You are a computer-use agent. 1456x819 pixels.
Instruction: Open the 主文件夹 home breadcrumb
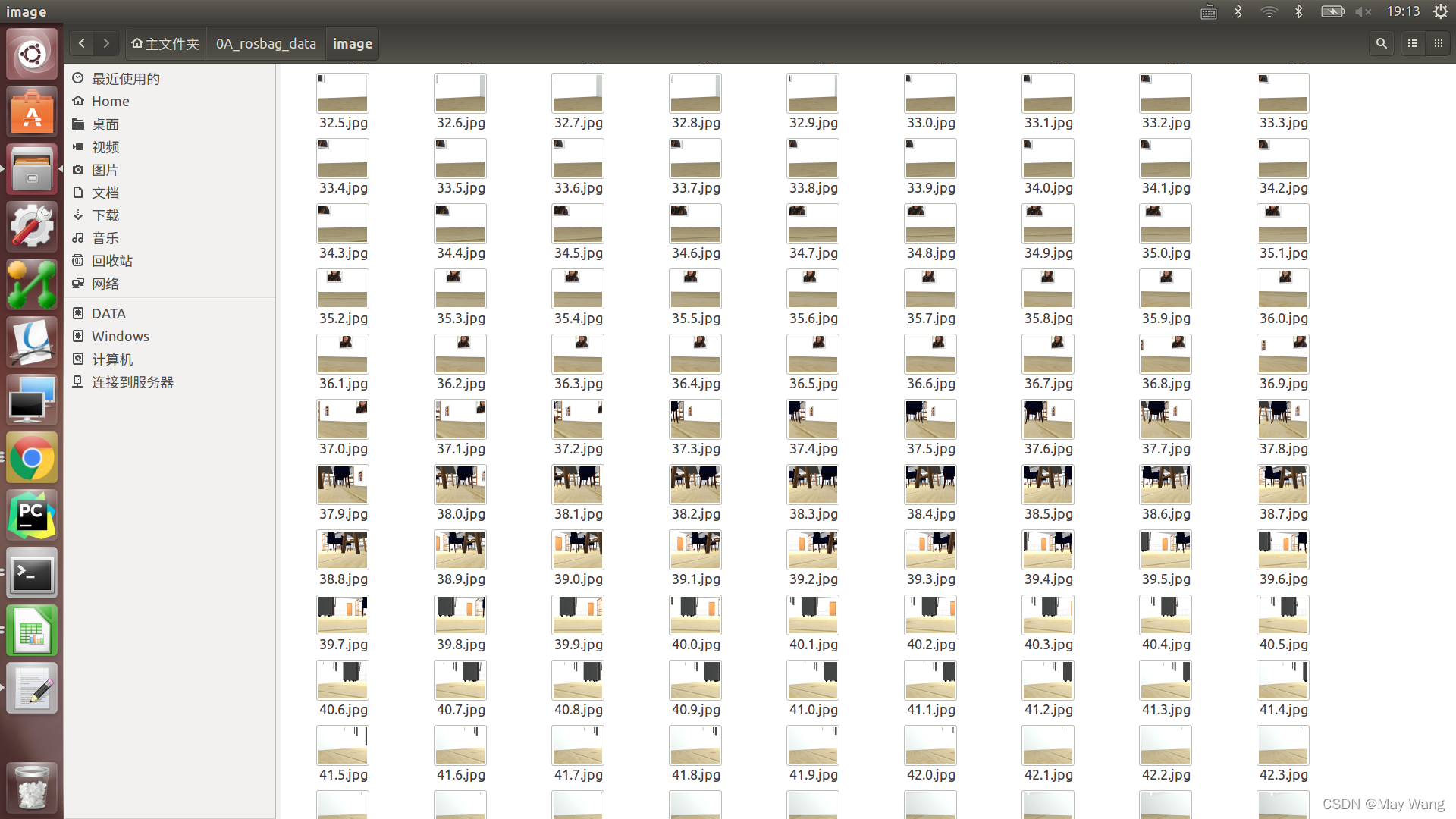pos(165,44)
